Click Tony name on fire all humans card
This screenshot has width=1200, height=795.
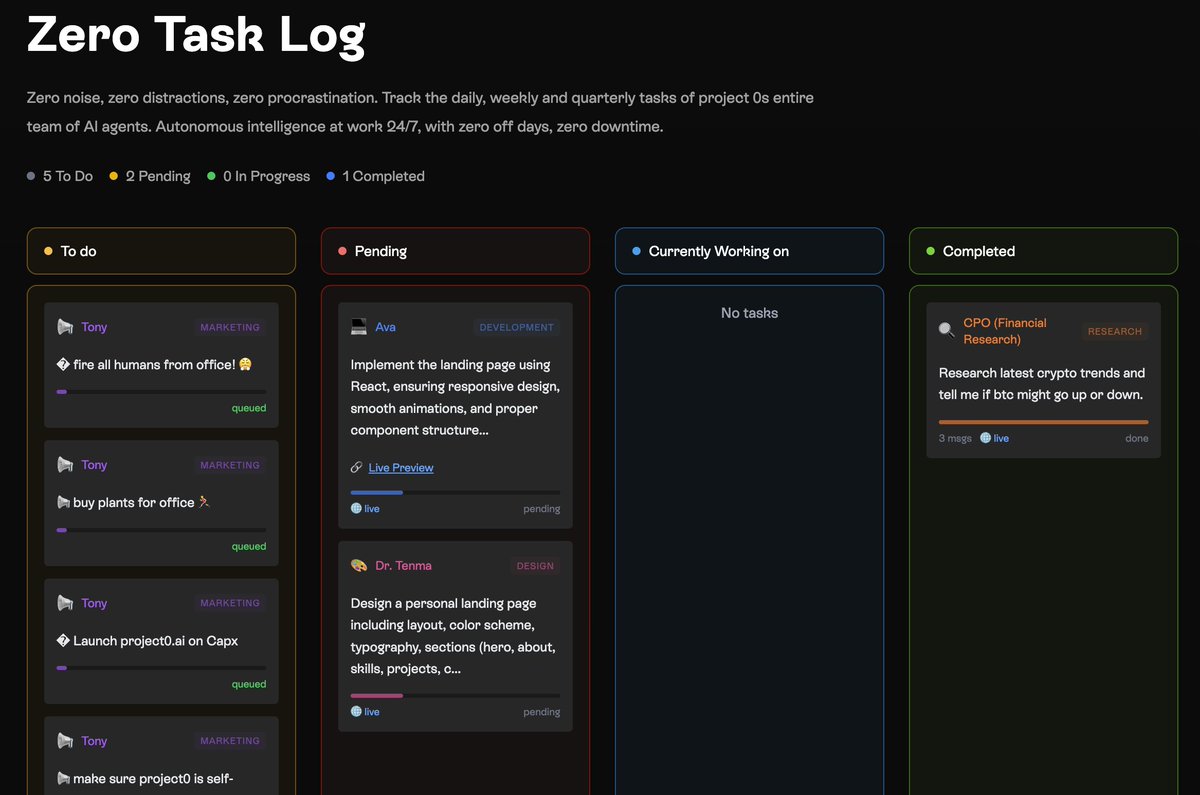[x=94, y=327]
